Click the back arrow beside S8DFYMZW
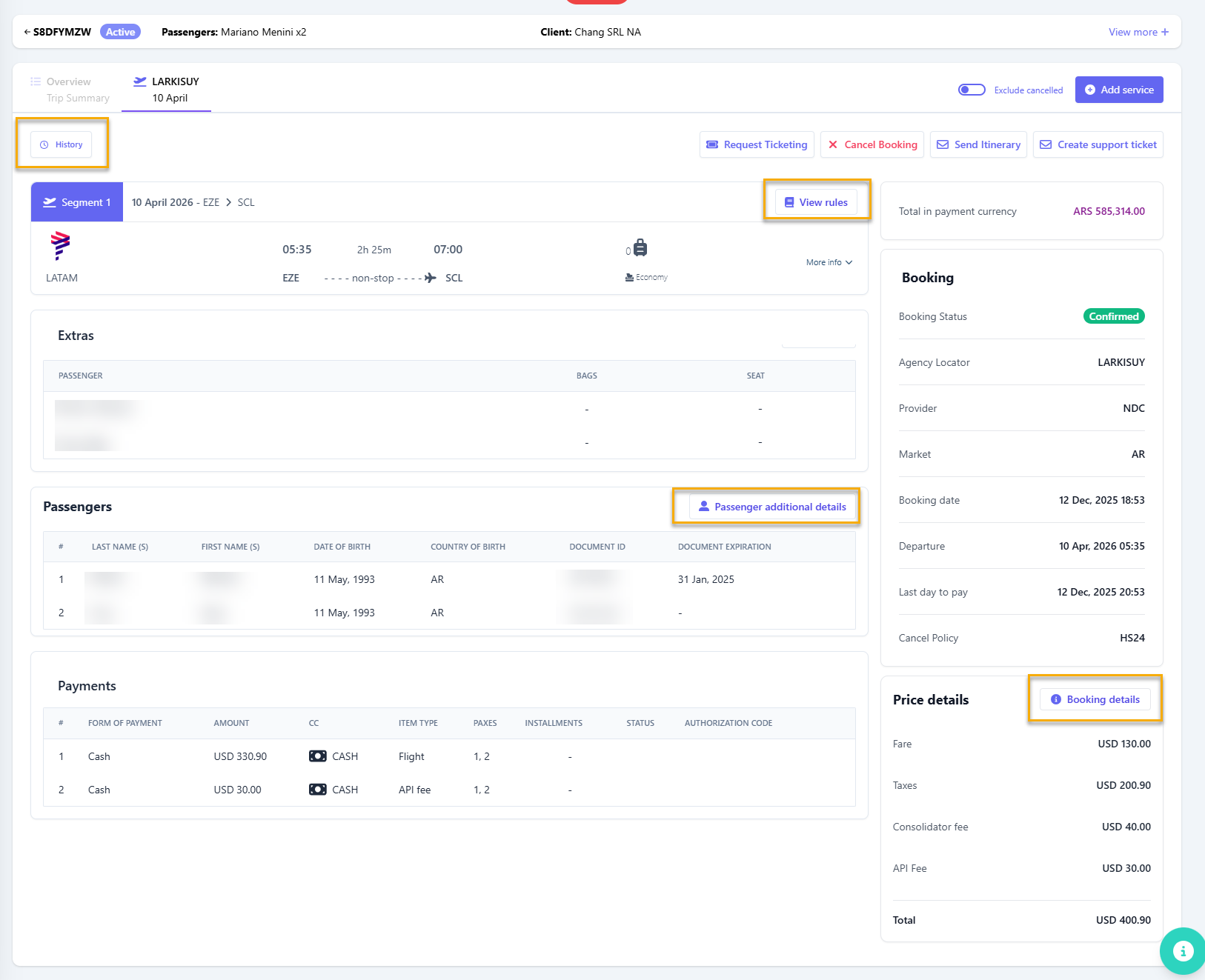1205x980 pixels. pyautogui.click(x=27, y=32)
